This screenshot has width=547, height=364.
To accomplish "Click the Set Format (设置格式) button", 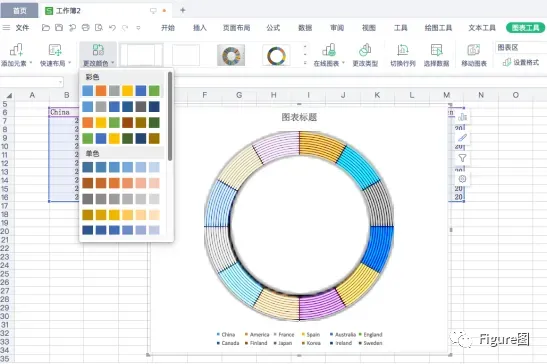I will pyautogui.click(x=521, y=62).
